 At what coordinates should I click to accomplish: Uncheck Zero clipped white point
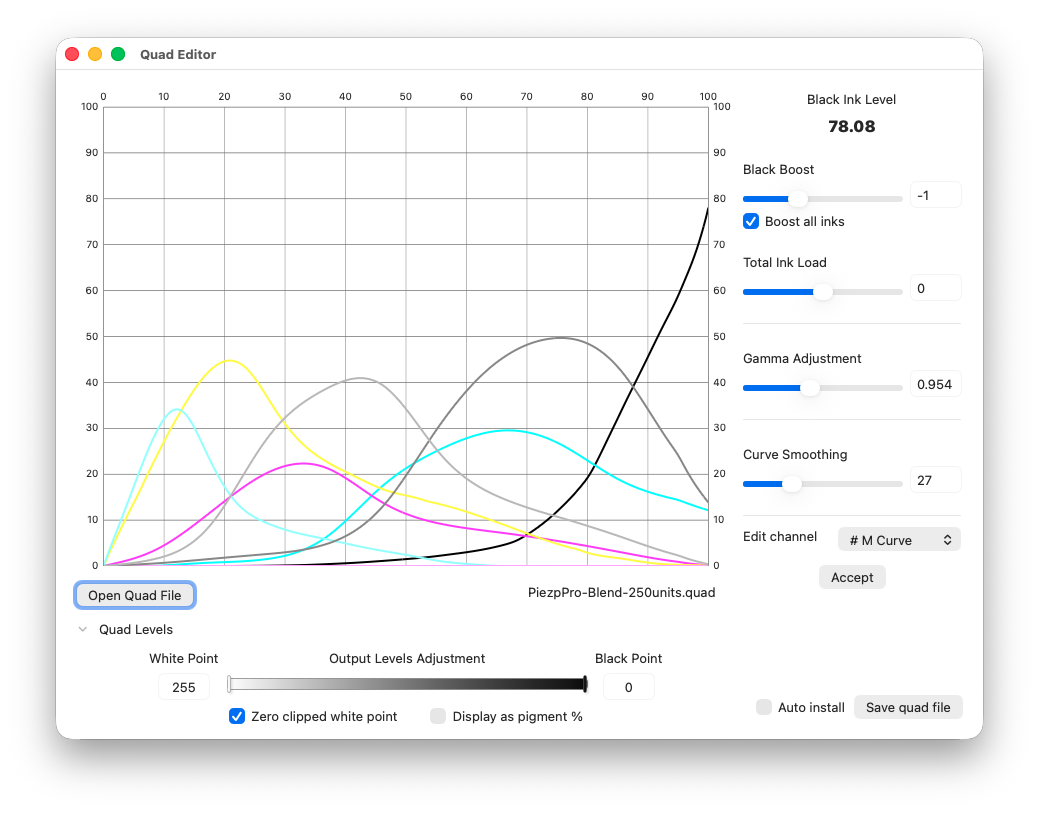[237, 716]
